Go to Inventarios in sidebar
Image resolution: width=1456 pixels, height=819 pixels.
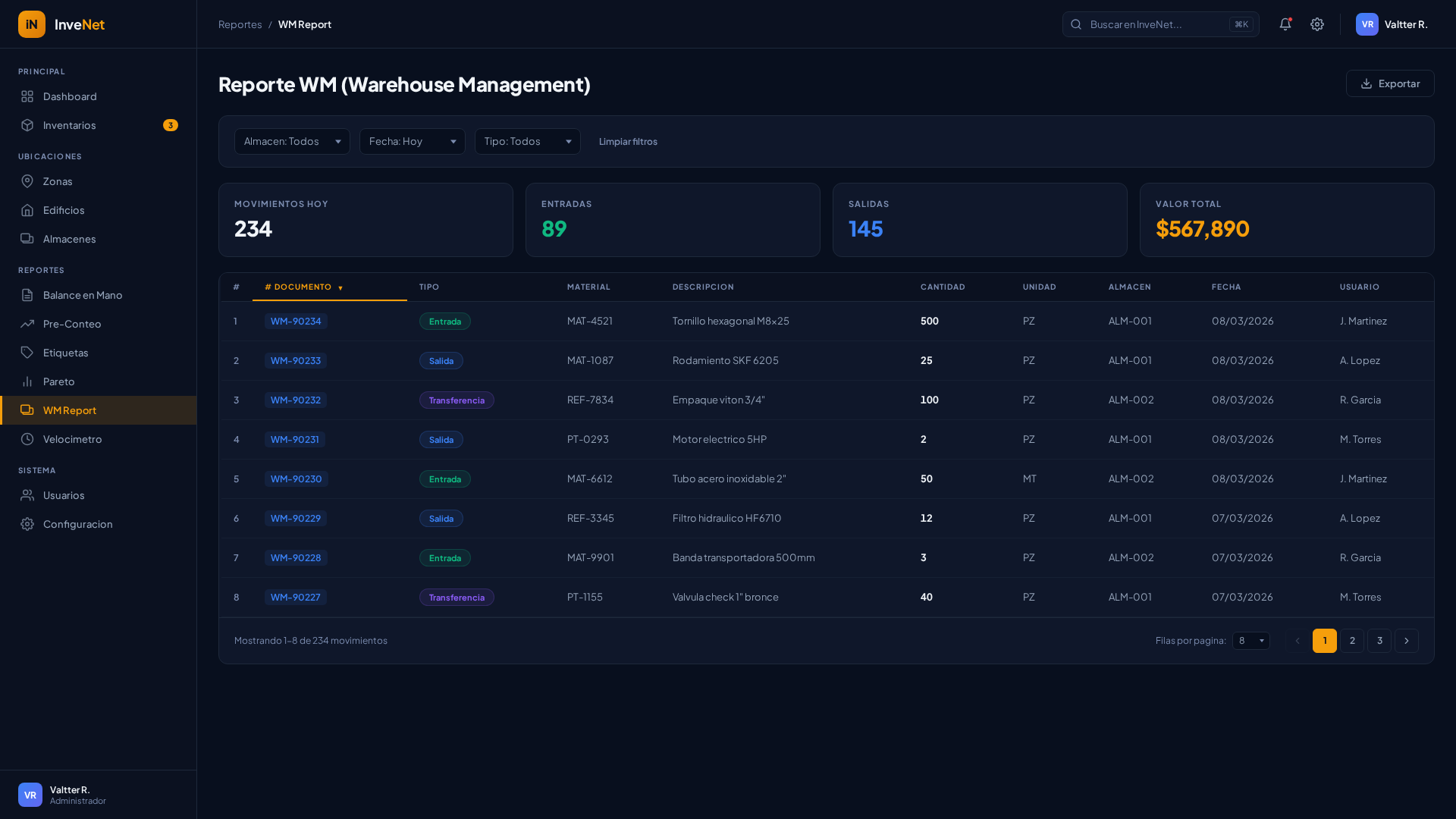coord(70,125)
